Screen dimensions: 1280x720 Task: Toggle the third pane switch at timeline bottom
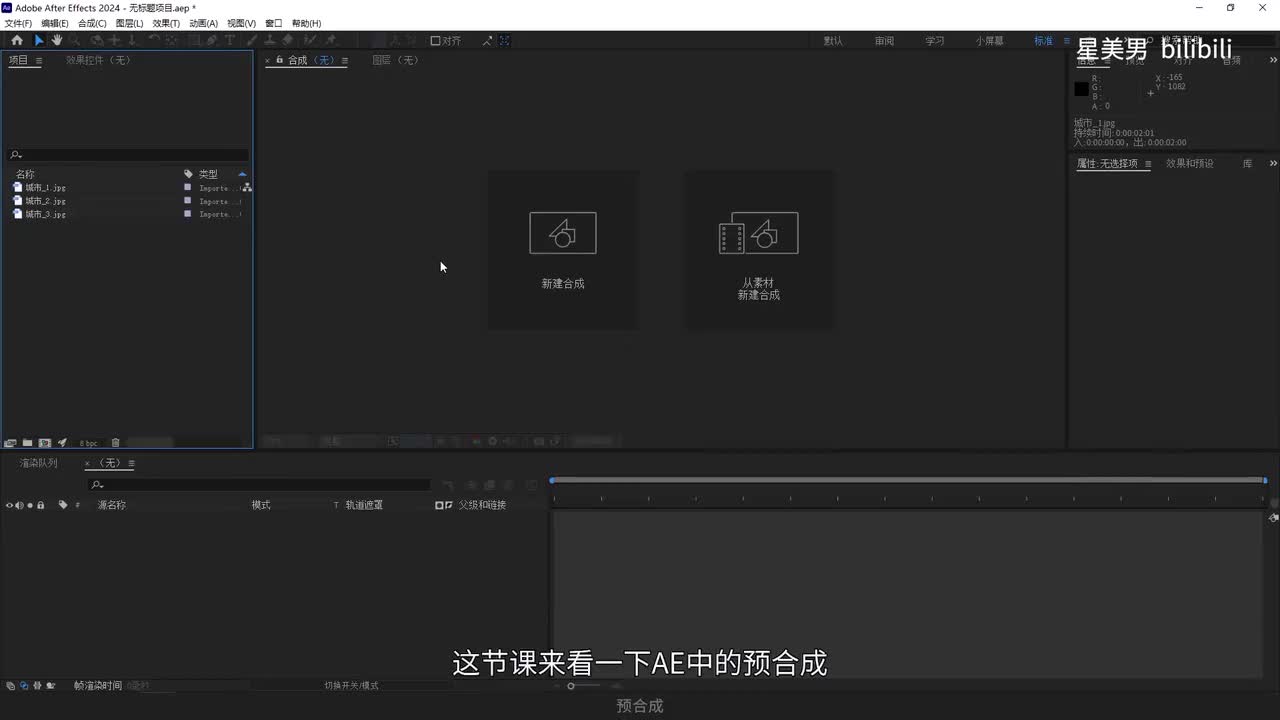coord(37,686)
